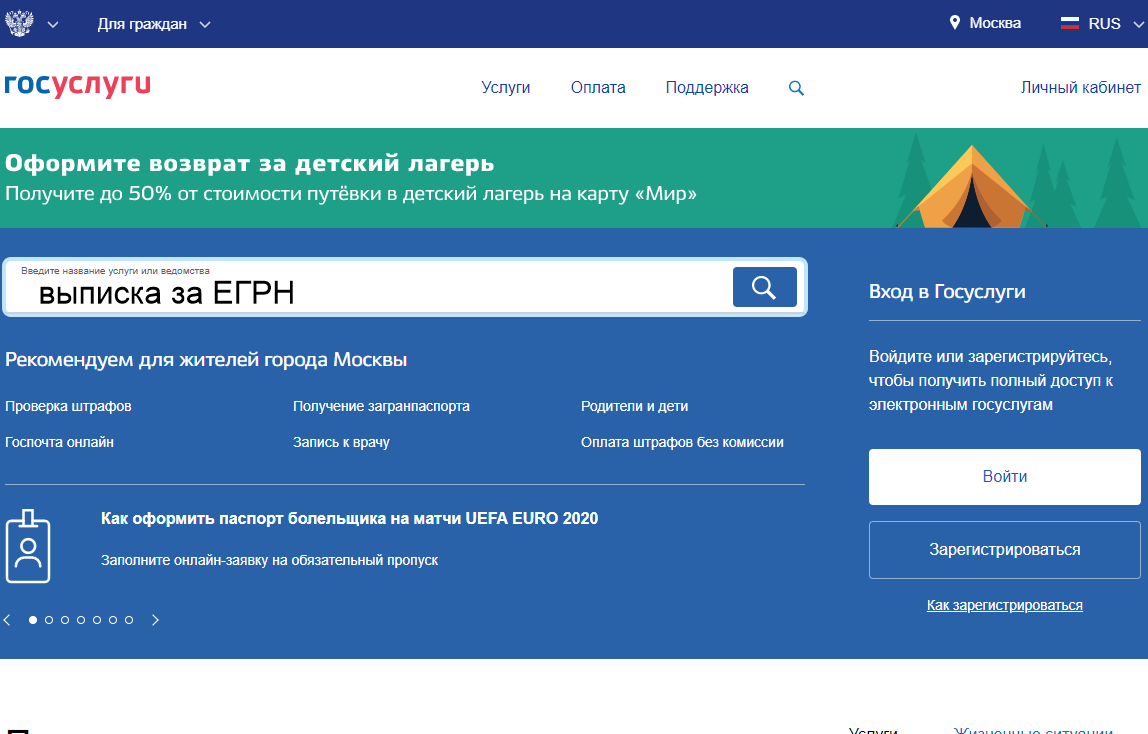
Task: Click the 'Зарегистрироваться' button
Action: (1004, 550)
